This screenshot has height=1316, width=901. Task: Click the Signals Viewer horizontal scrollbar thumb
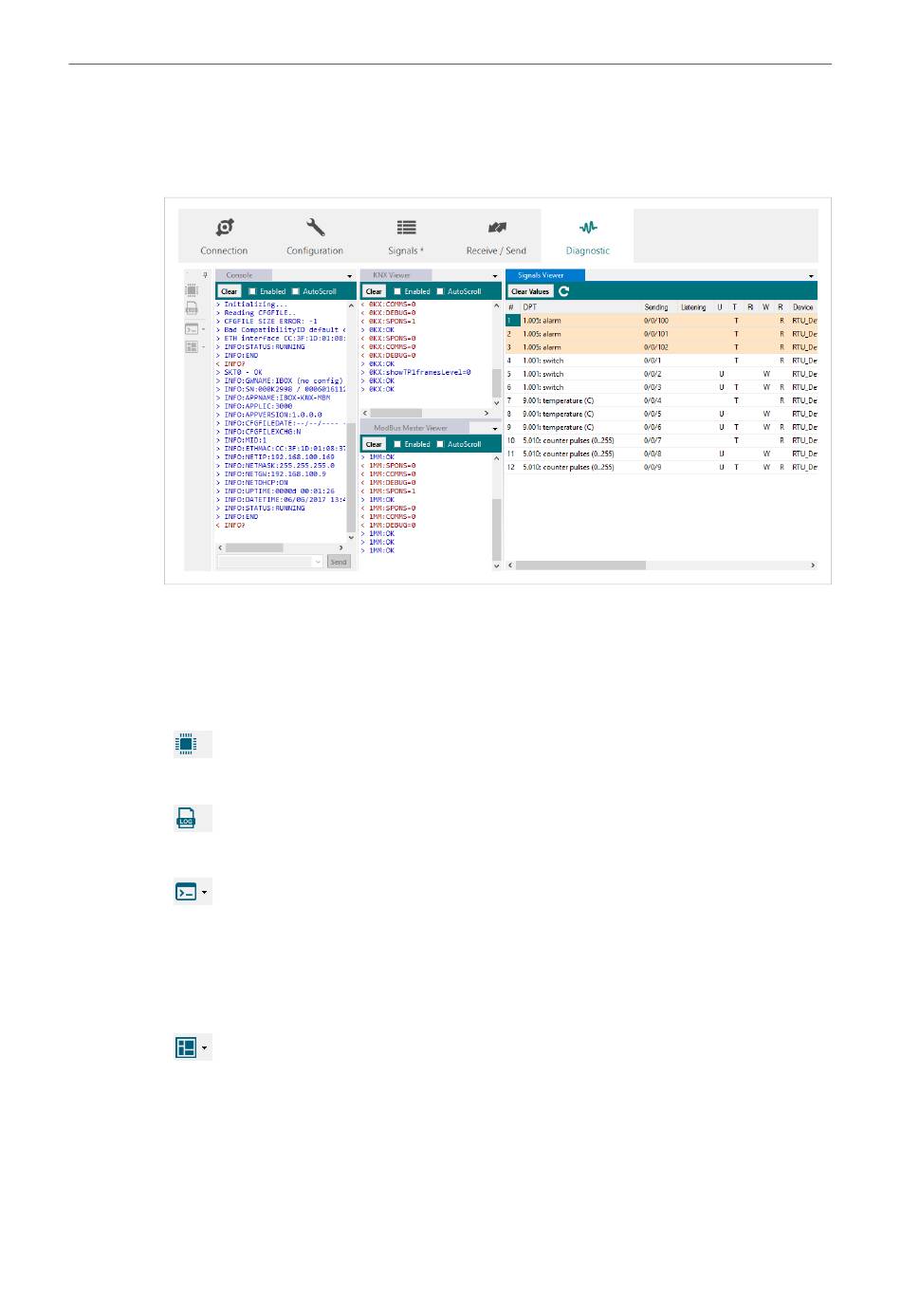click(x=580, y=565)
